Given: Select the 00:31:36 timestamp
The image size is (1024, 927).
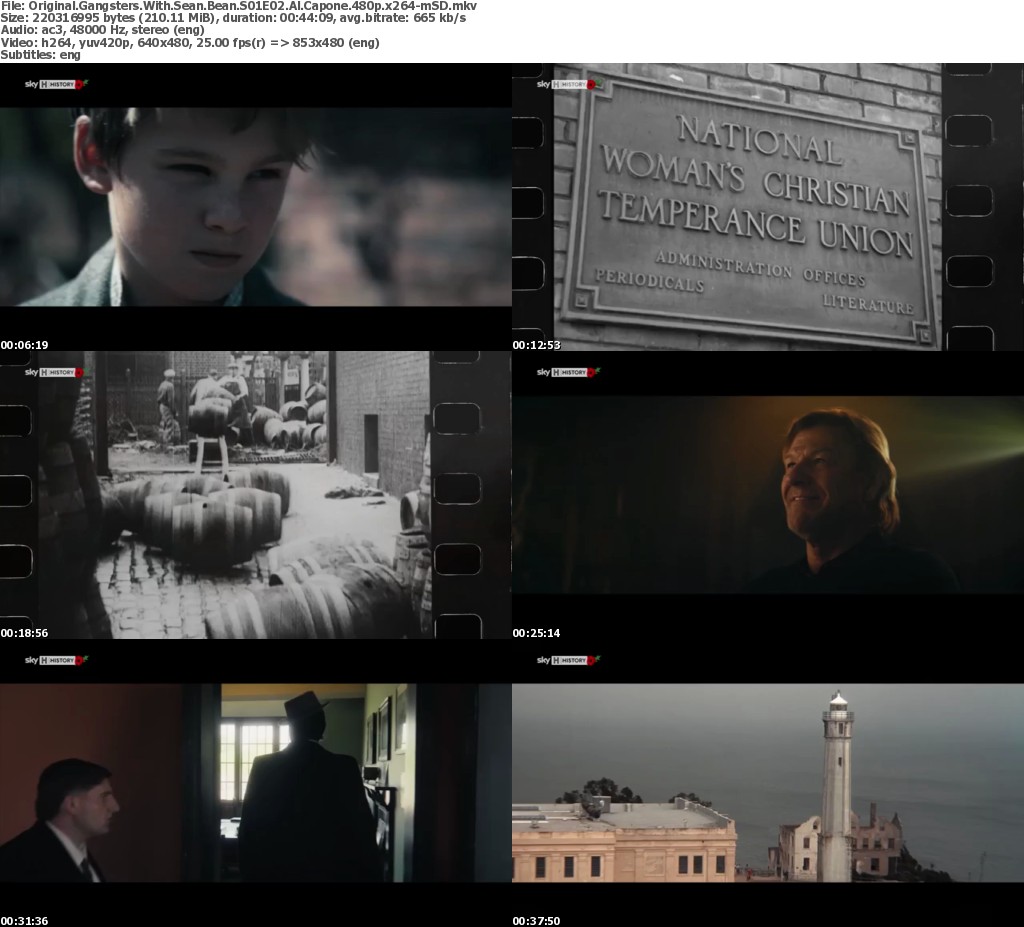Looking at the screenshot, I should coord(25,921).
